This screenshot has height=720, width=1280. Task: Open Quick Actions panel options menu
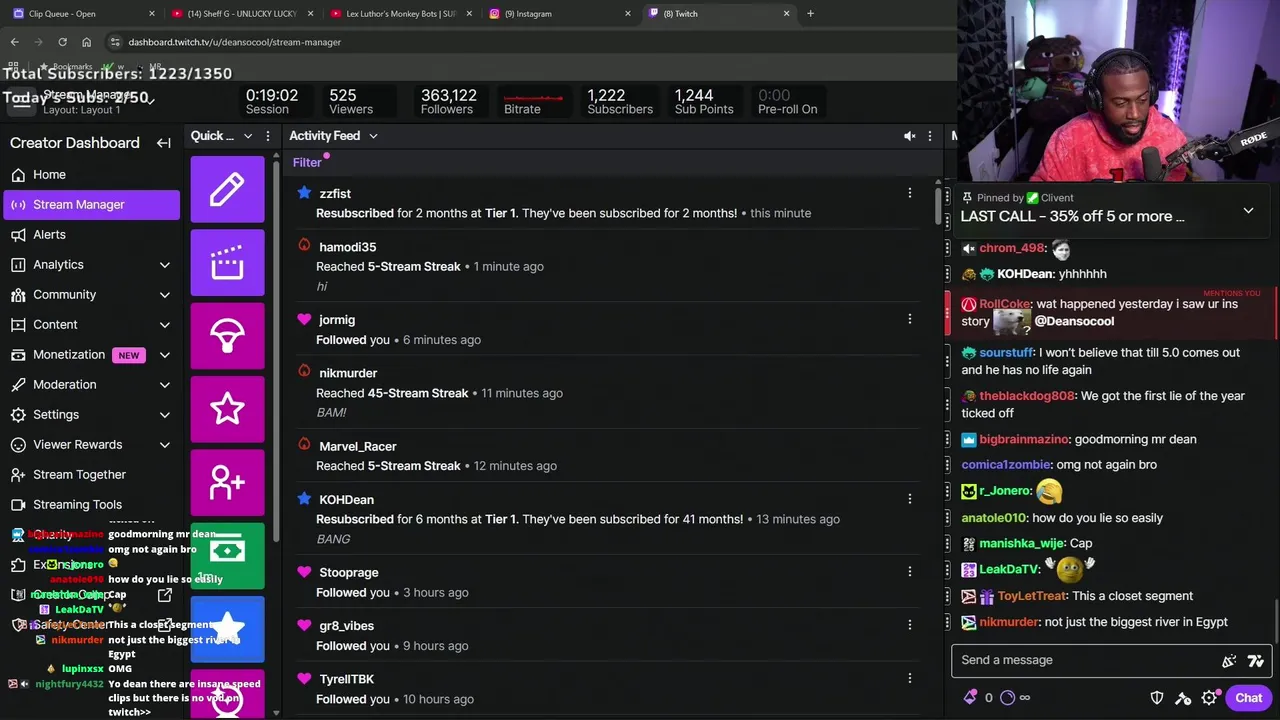[268, 136]
